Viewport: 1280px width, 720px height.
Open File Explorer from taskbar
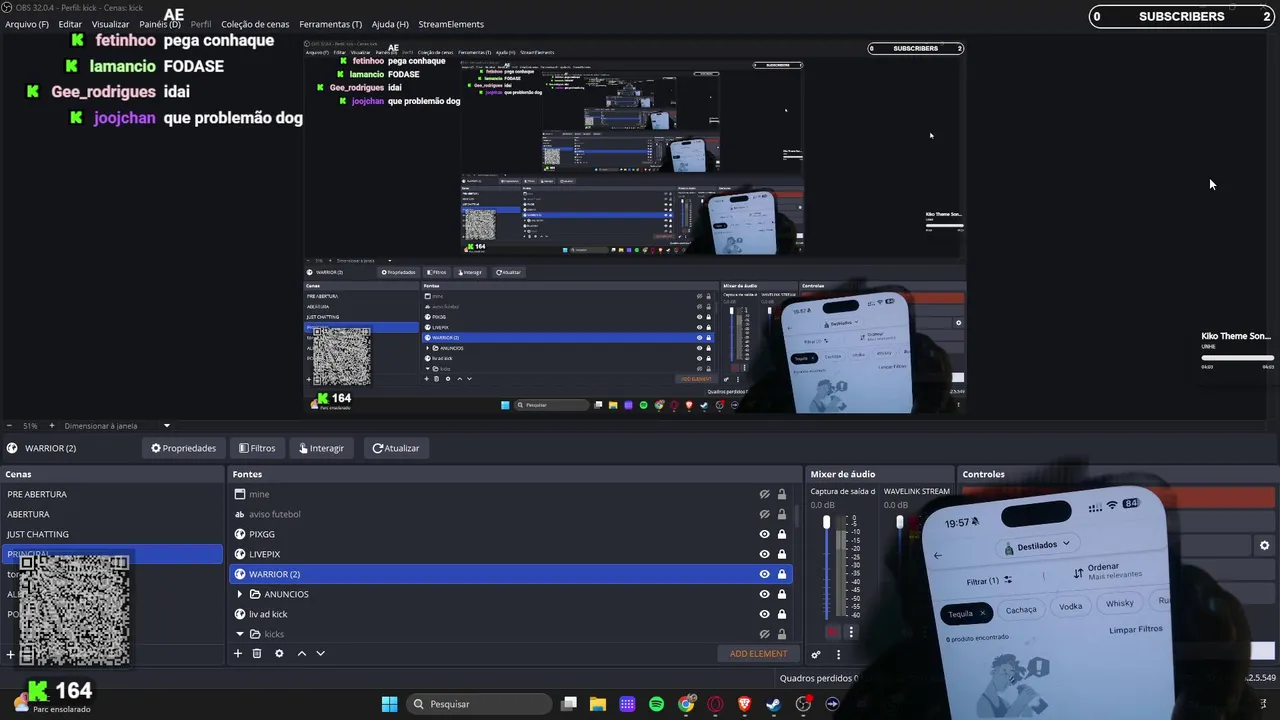[x=598, y=704]
